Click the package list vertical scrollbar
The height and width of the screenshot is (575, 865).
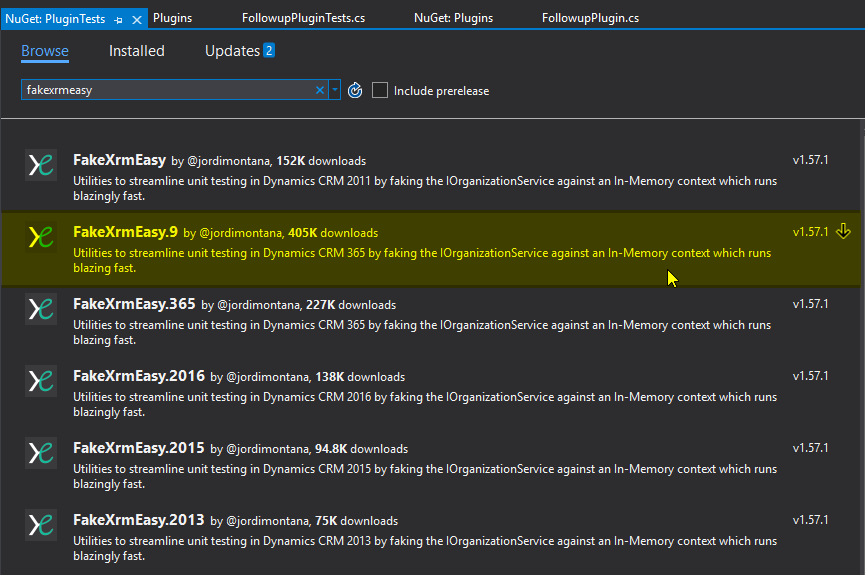click(863, 348)
